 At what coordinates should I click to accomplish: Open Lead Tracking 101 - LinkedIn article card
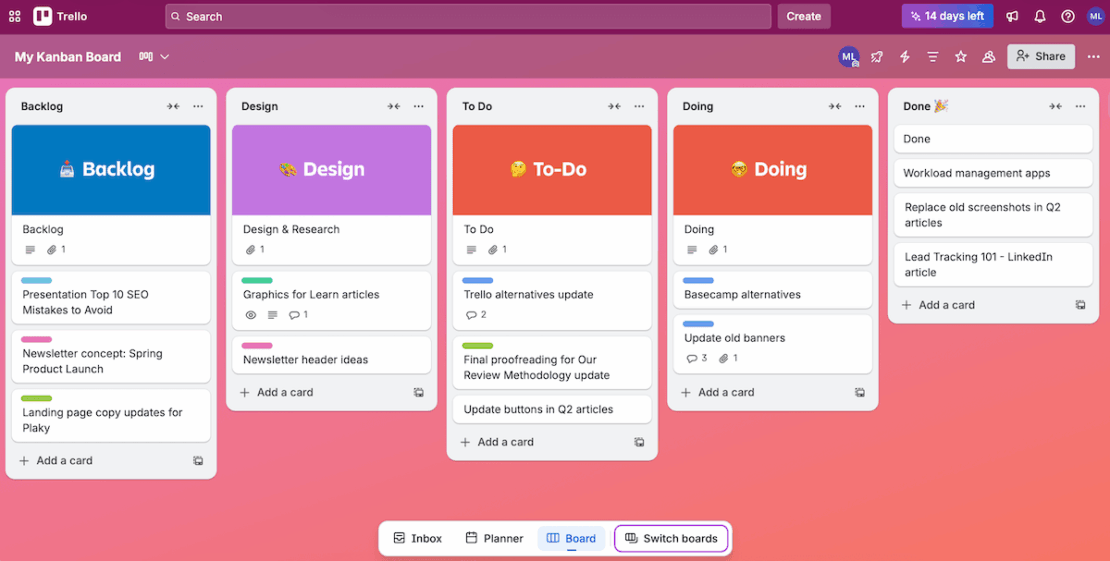[993, 265]
